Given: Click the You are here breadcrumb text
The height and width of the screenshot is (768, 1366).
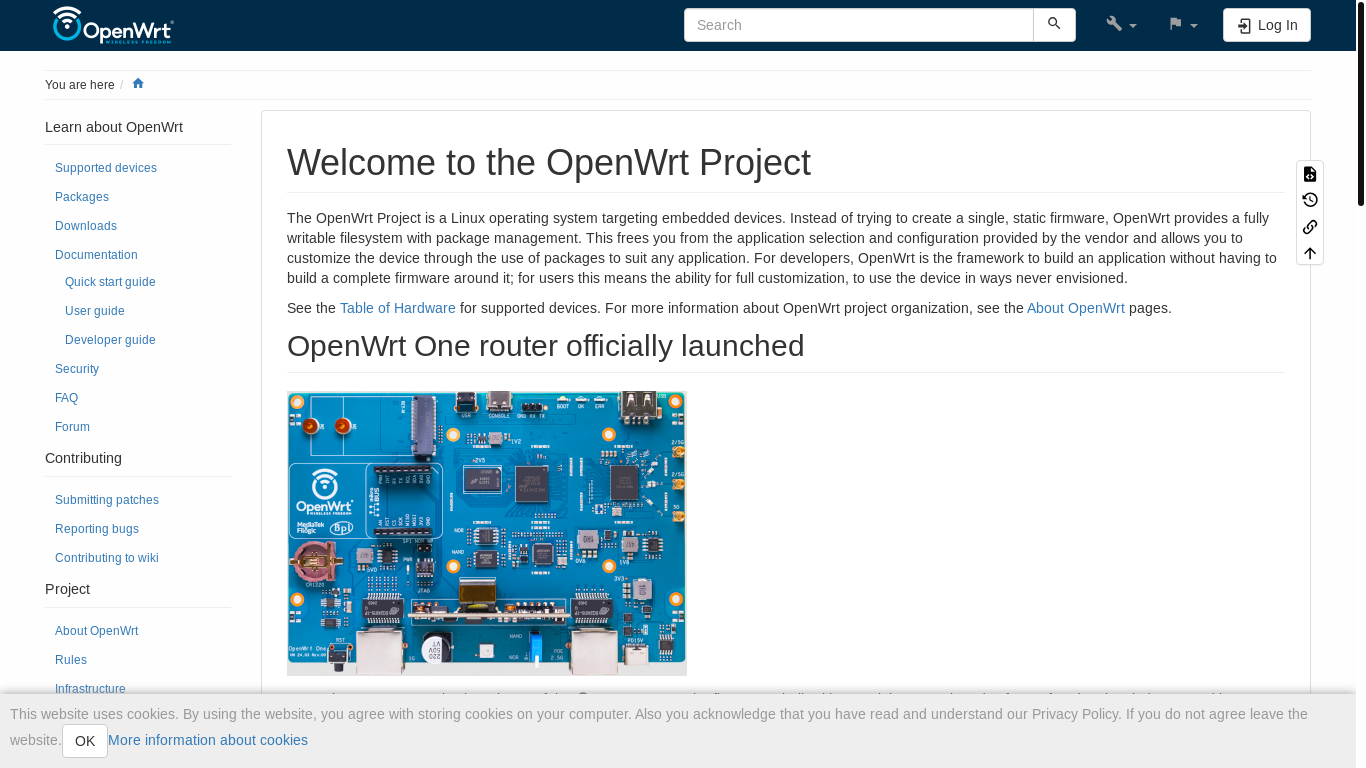Looking at the screenshot, I should tap(80, 85).
